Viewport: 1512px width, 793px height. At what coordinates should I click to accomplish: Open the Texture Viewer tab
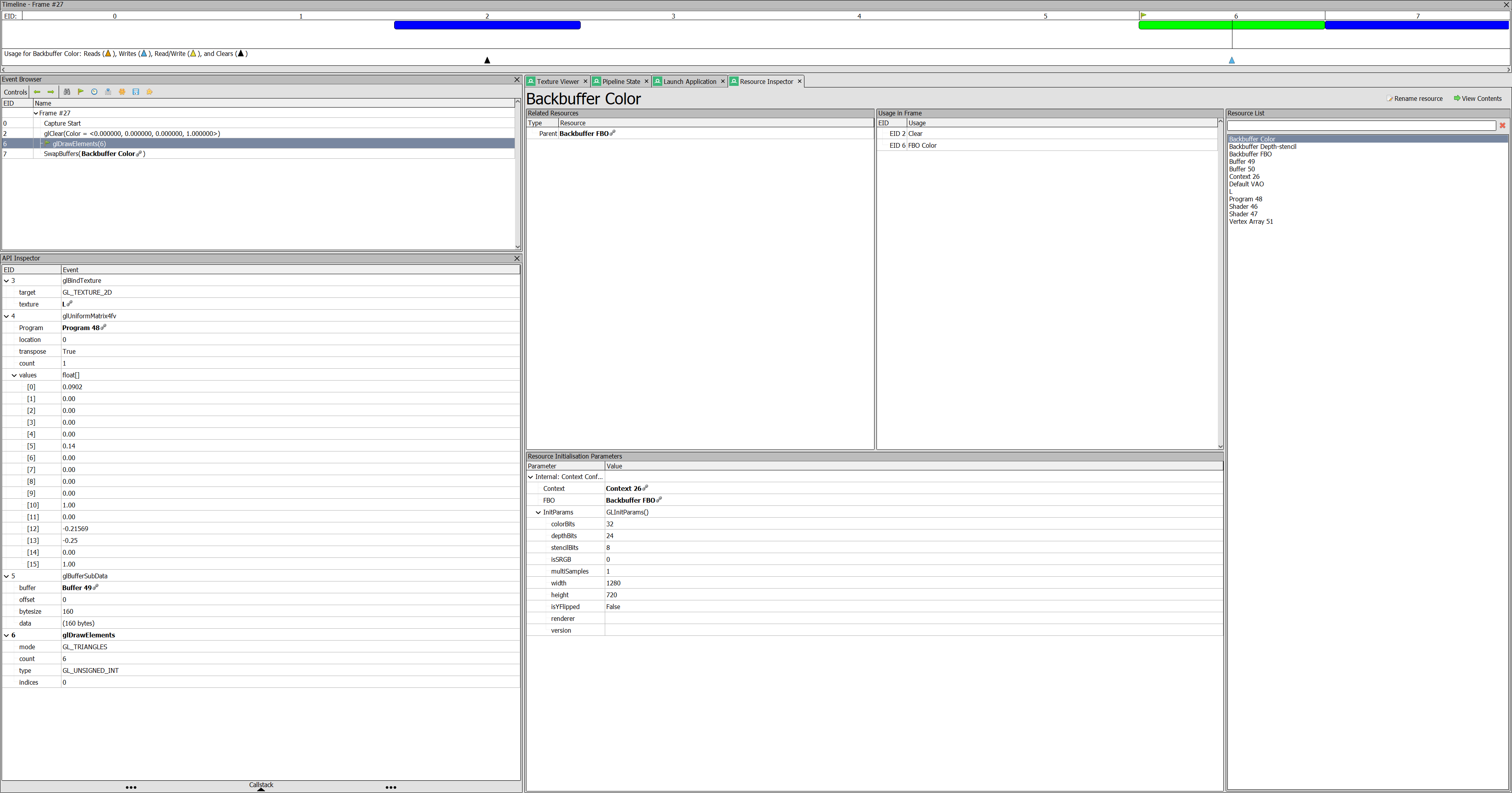[556, 81]
